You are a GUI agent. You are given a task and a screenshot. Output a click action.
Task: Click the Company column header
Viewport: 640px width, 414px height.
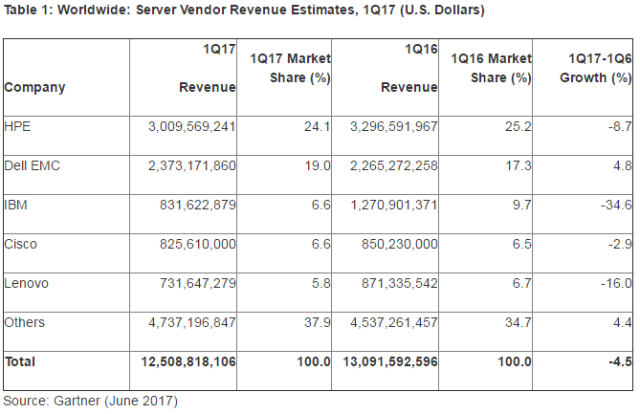click(35, 87)
